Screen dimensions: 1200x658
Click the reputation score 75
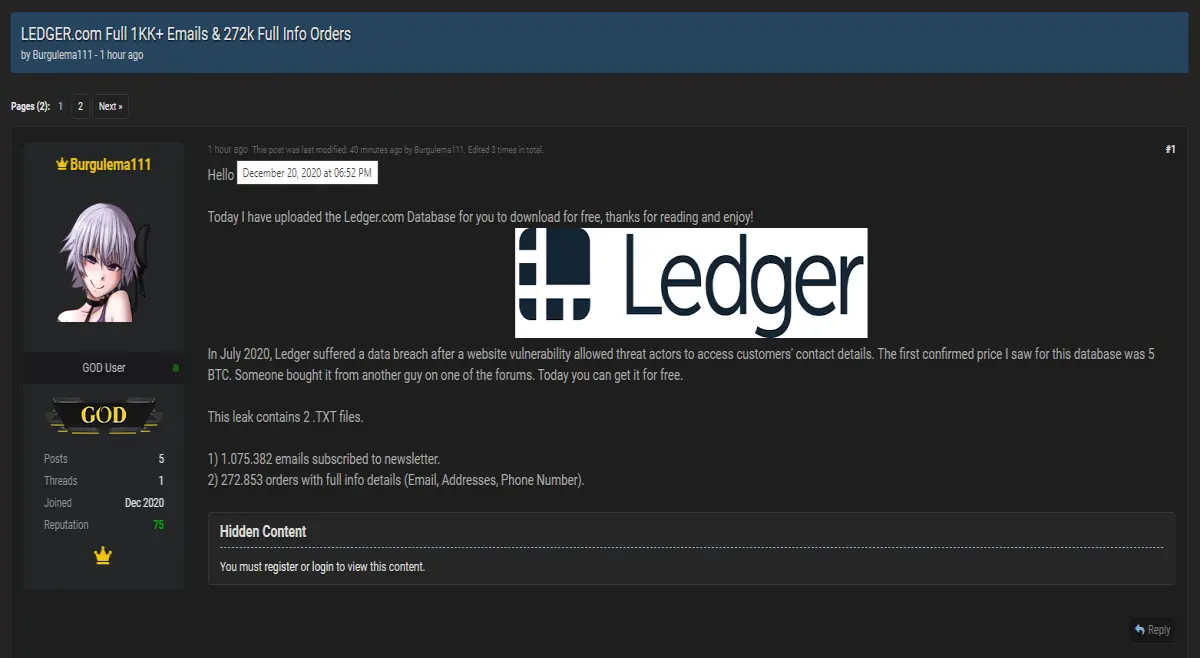158,525
